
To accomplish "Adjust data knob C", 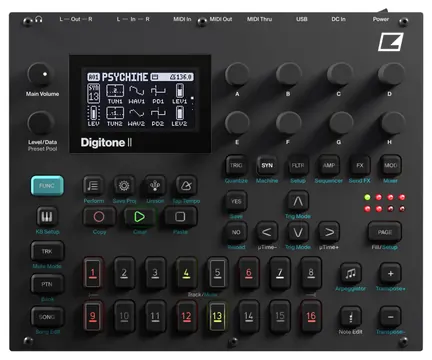I will pos(339,74).
